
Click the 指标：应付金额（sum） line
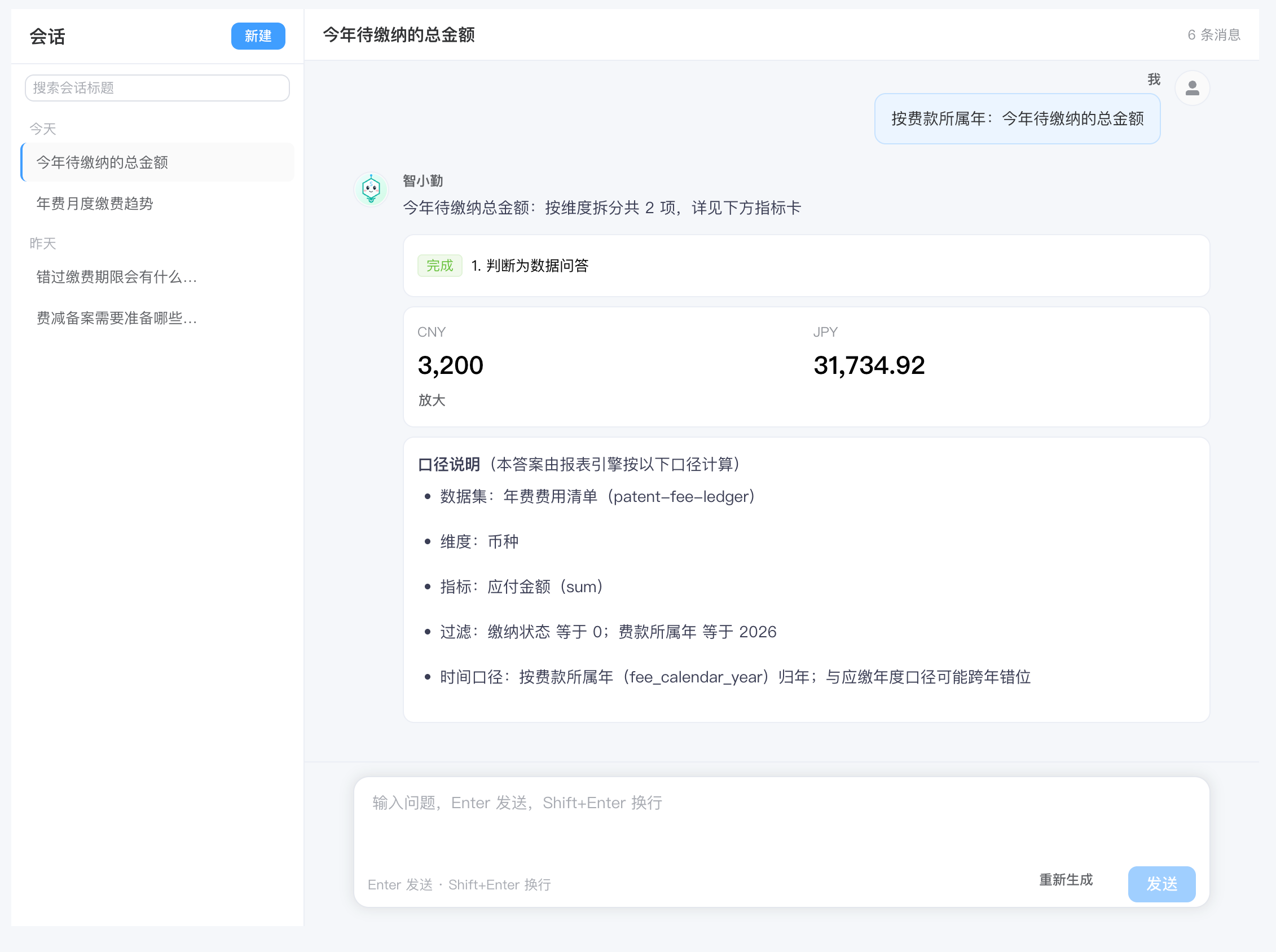[x=521, y=587]
